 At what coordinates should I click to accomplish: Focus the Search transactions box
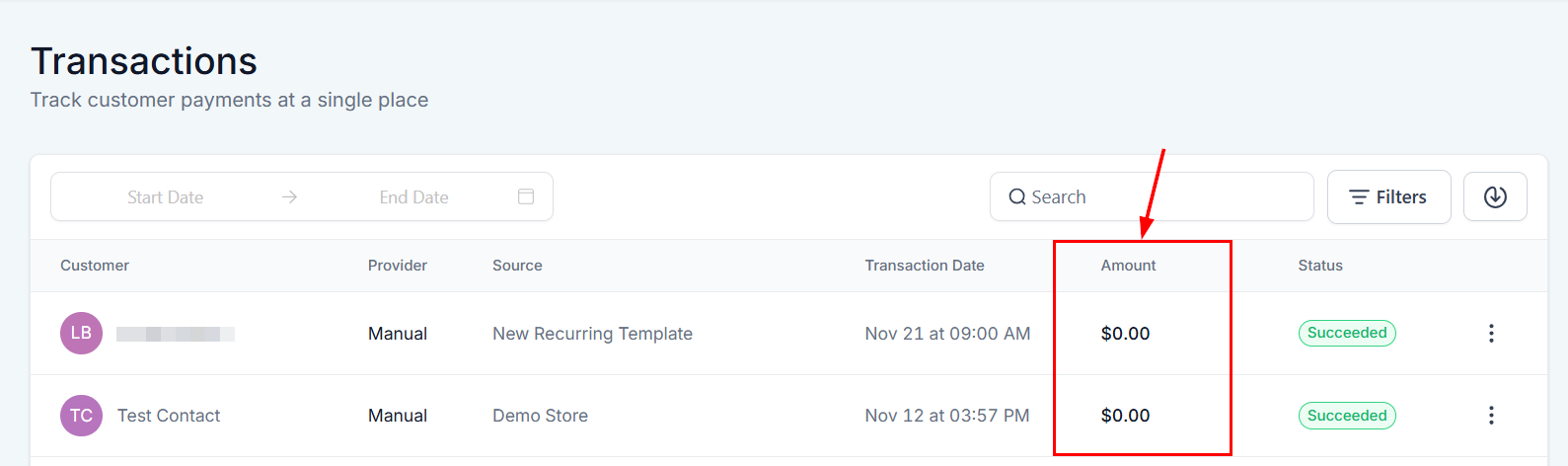tap(1164, 197)
